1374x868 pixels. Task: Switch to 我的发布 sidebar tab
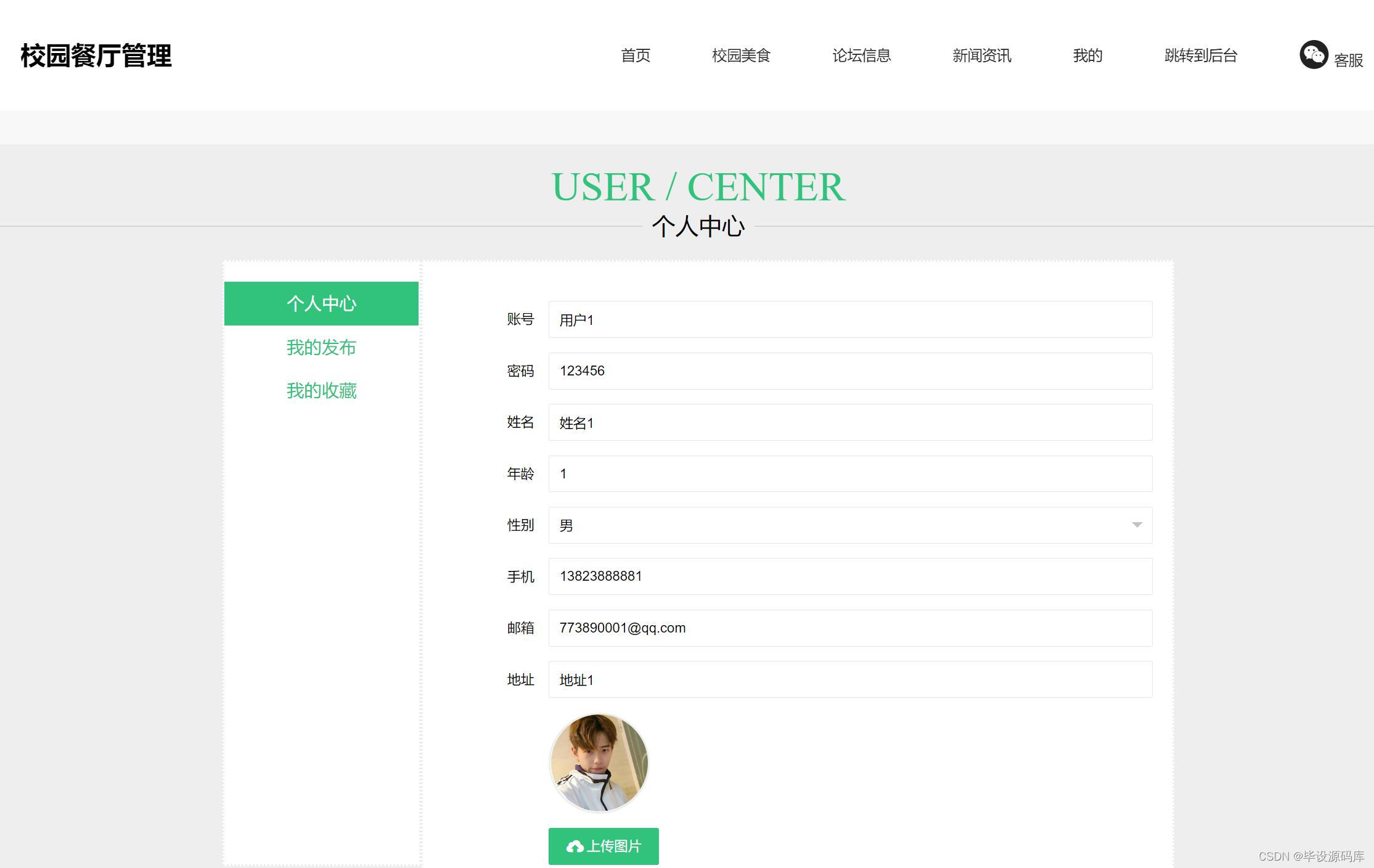pos(321,347)
